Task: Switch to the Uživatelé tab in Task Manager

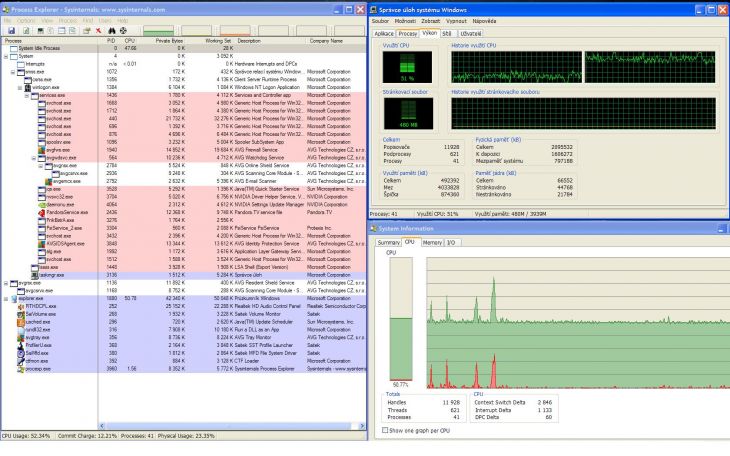Action: (x=471, y=34)
